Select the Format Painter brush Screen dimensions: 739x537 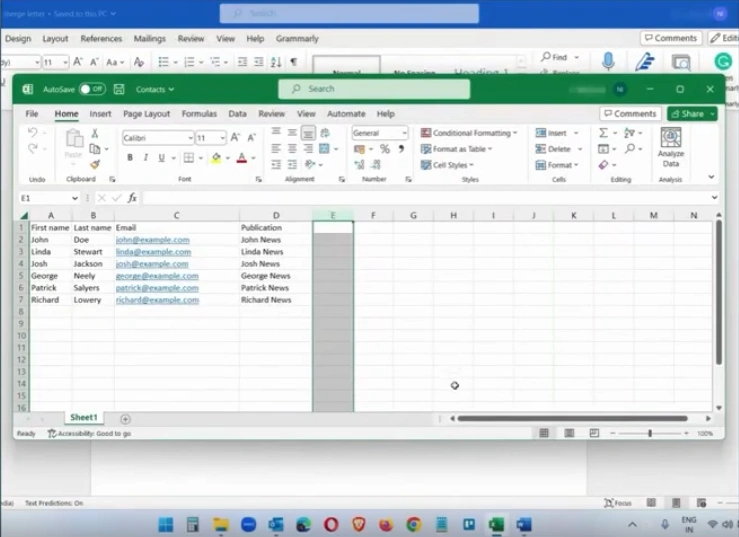coord(95,164)
